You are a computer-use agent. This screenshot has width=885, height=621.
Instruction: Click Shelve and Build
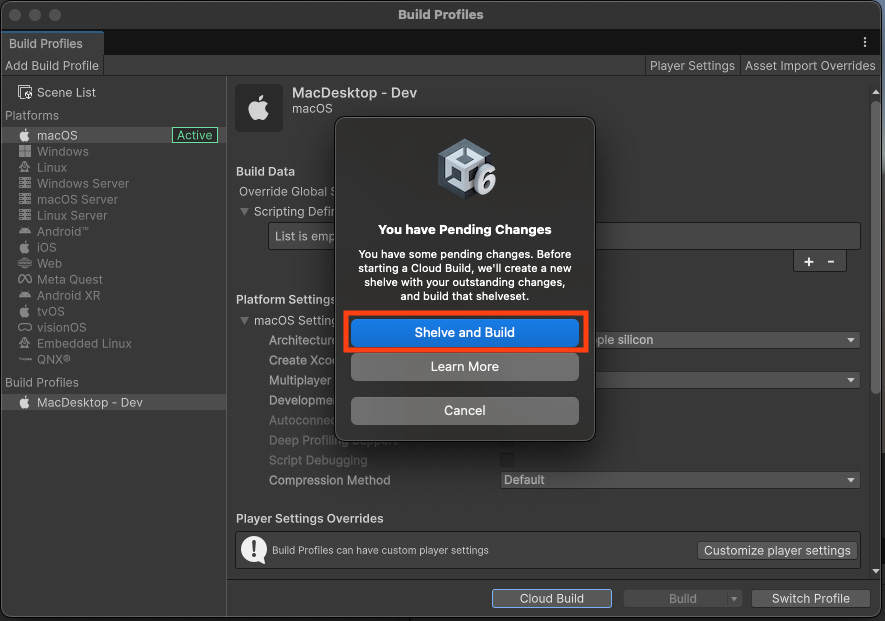tap(465, 333)
